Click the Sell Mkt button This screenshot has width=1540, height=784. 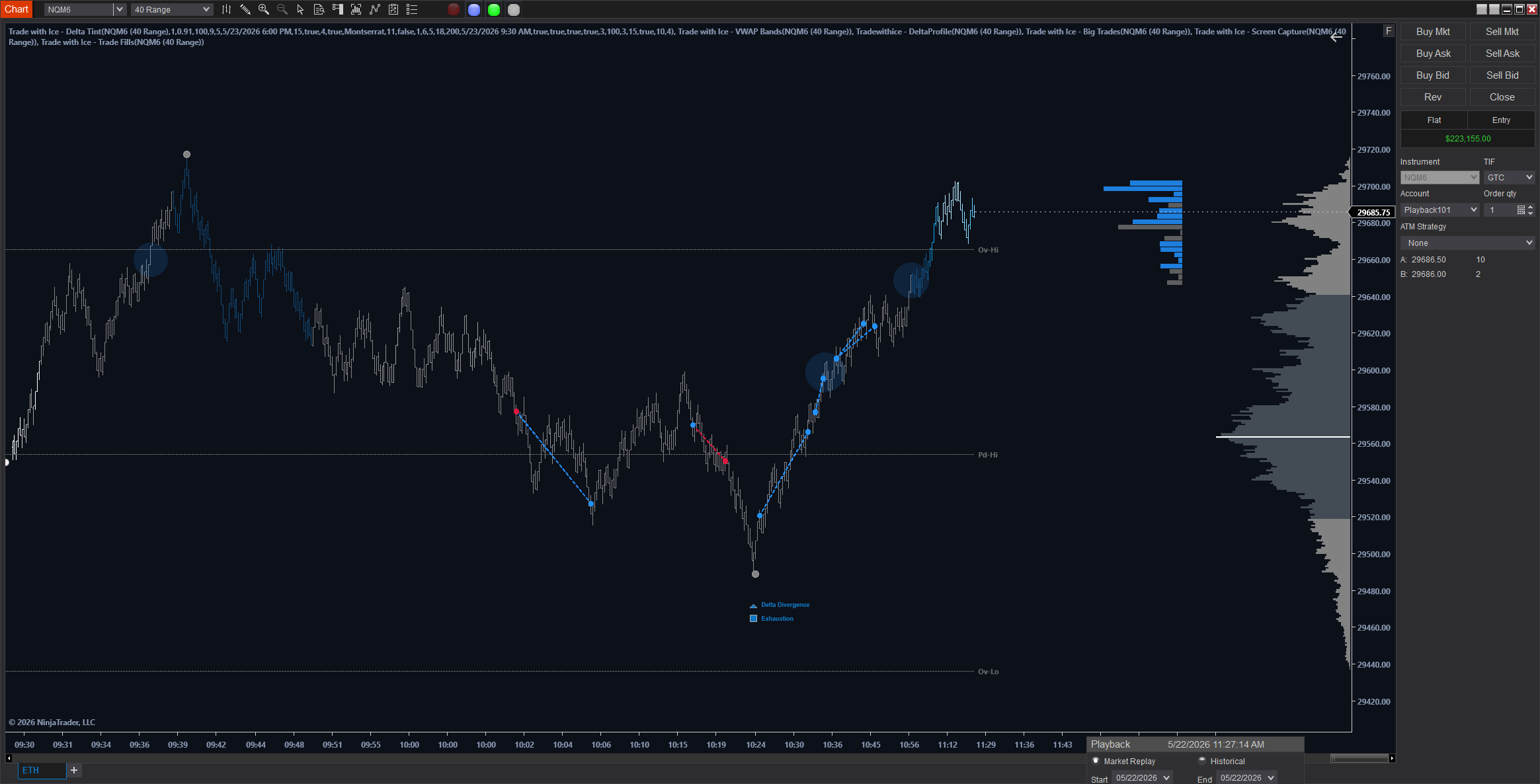pos(1502,32)
